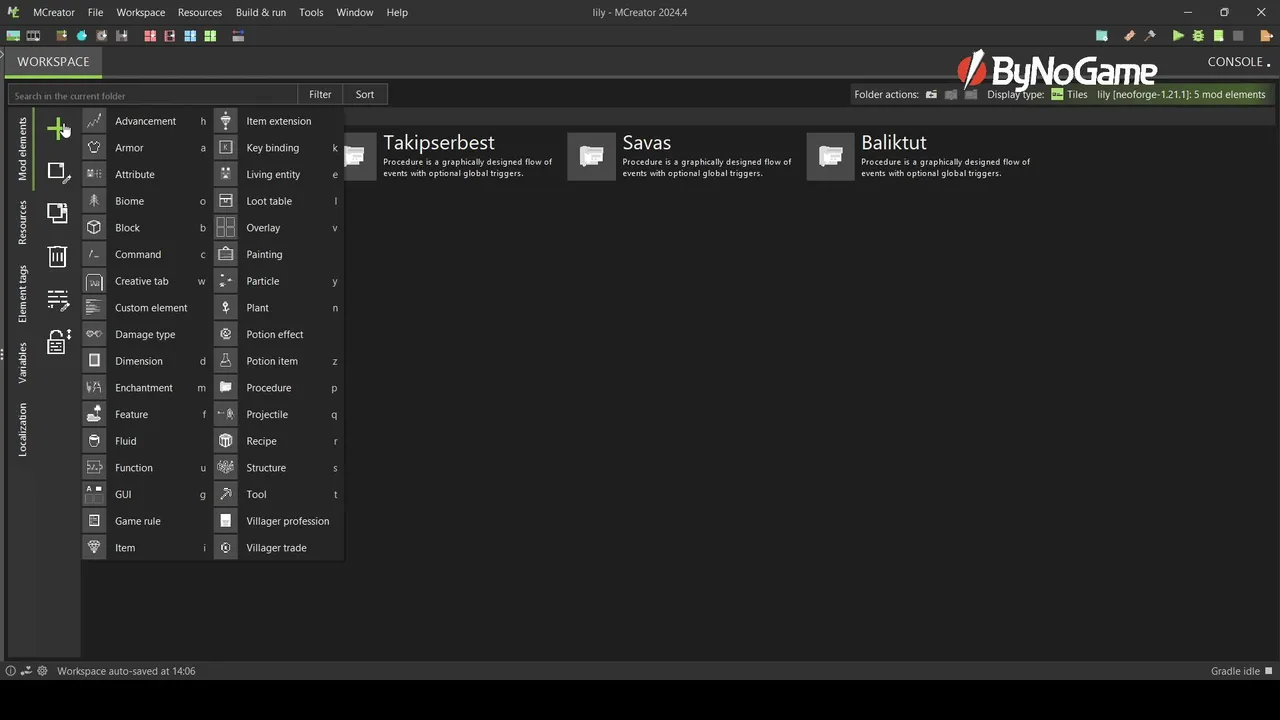Image resolution: width=1280 pixels, height=720 pixels.
Task: Click the red grid toolbar icon
Action: pos(150,36)
